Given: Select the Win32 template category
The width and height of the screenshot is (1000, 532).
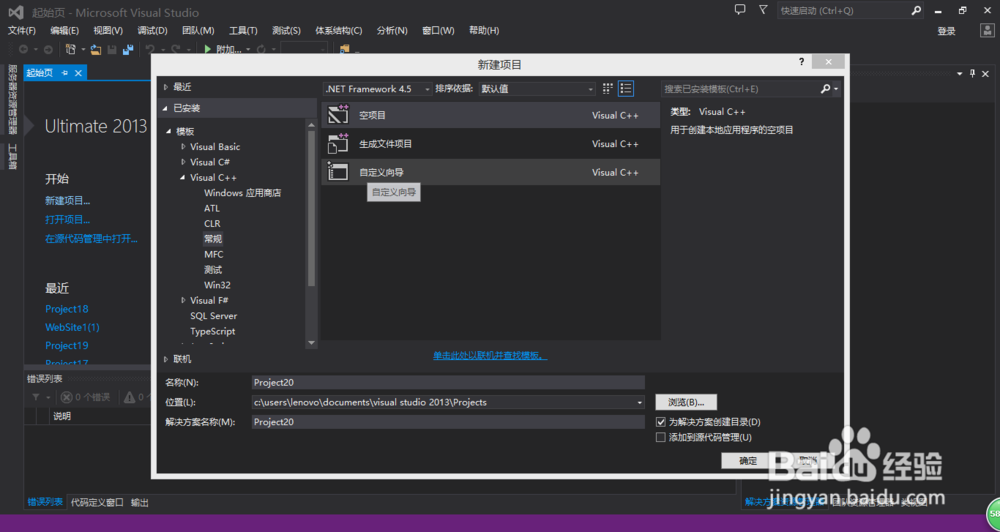Looking at the screenshot, I should pos(217,285).
